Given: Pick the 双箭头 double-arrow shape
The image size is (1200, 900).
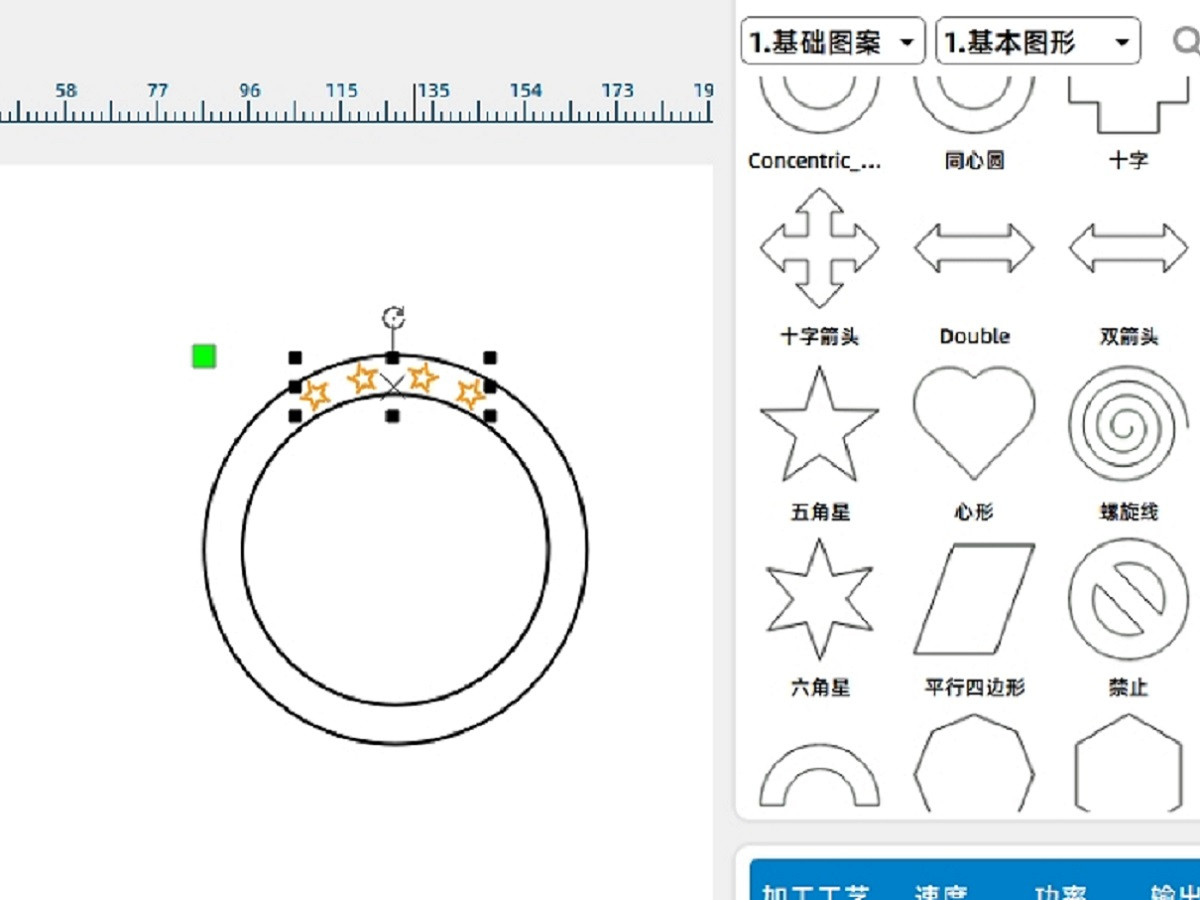Looking at the screenshot, I should click(1128, 249).
